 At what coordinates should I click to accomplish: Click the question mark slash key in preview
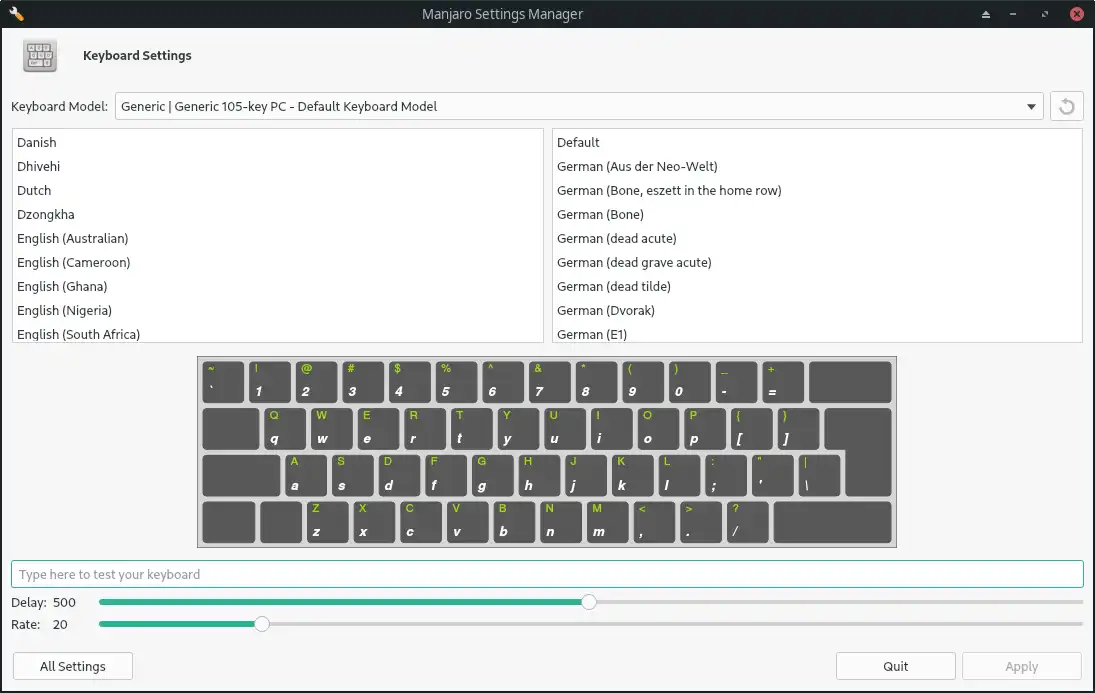pos(747,522)
